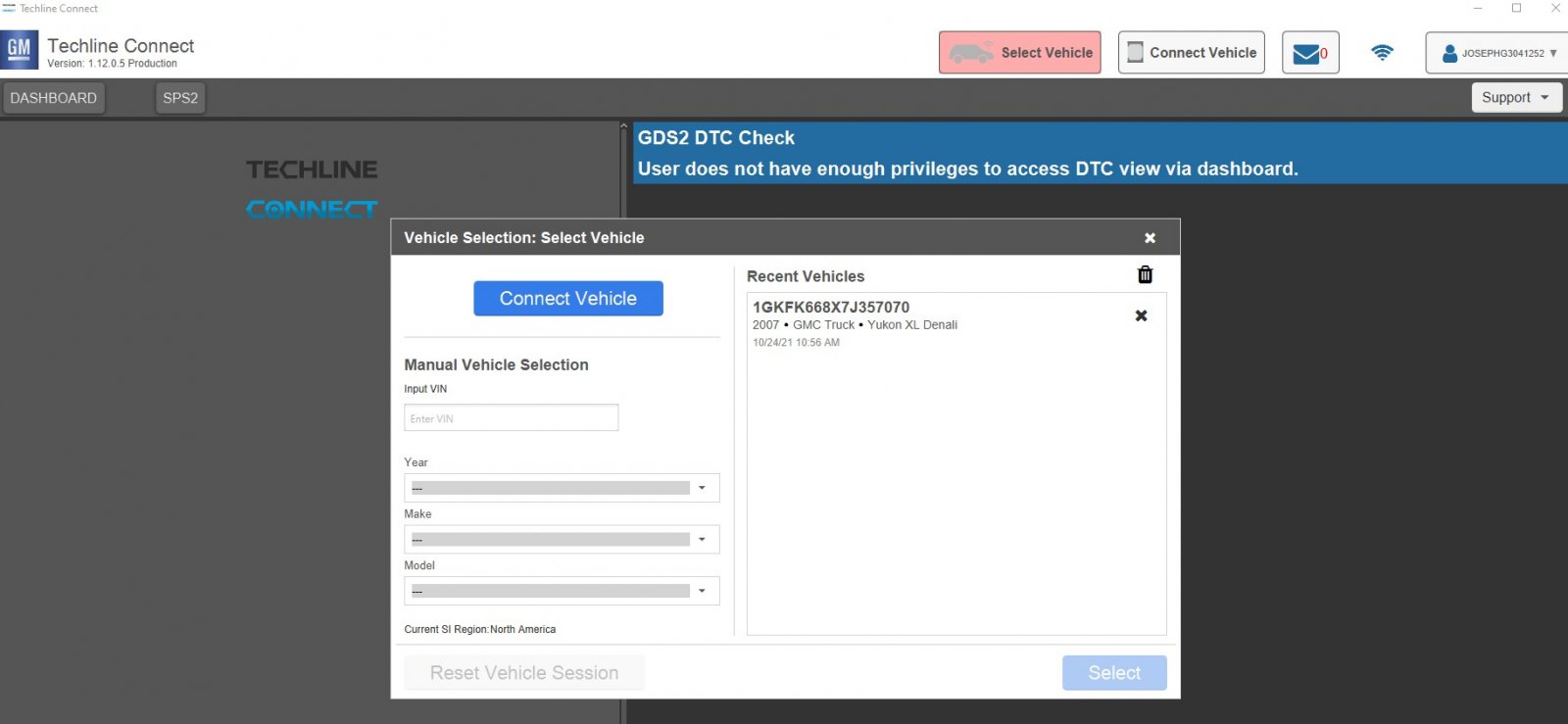Image resolution: width=1568 pixels, height=724 pixels.
Task: Delete all recent vehicles with trash icon
Action: tap(1145, 275)
